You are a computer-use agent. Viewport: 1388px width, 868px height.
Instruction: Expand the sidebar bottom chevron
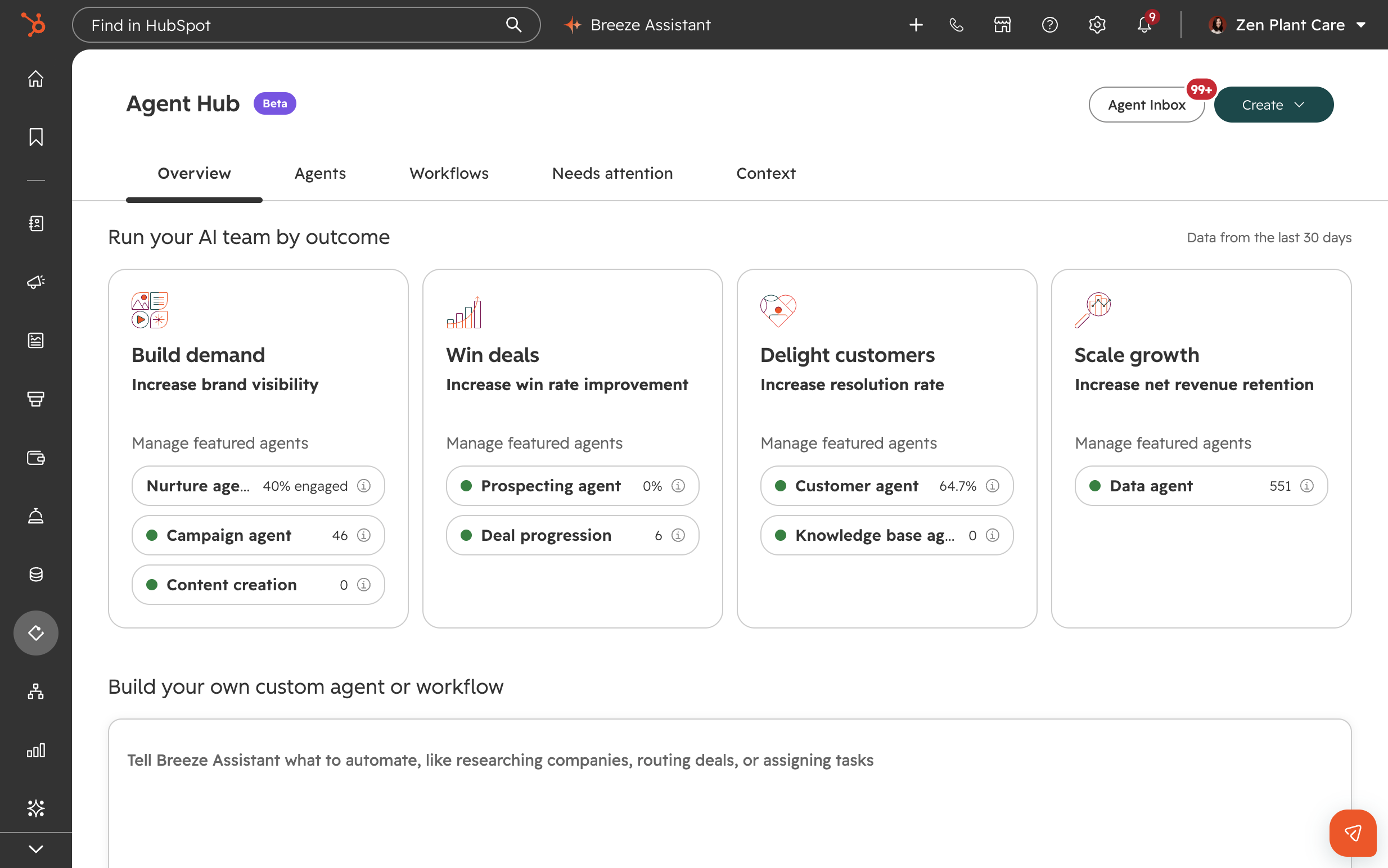coord(35,849)
